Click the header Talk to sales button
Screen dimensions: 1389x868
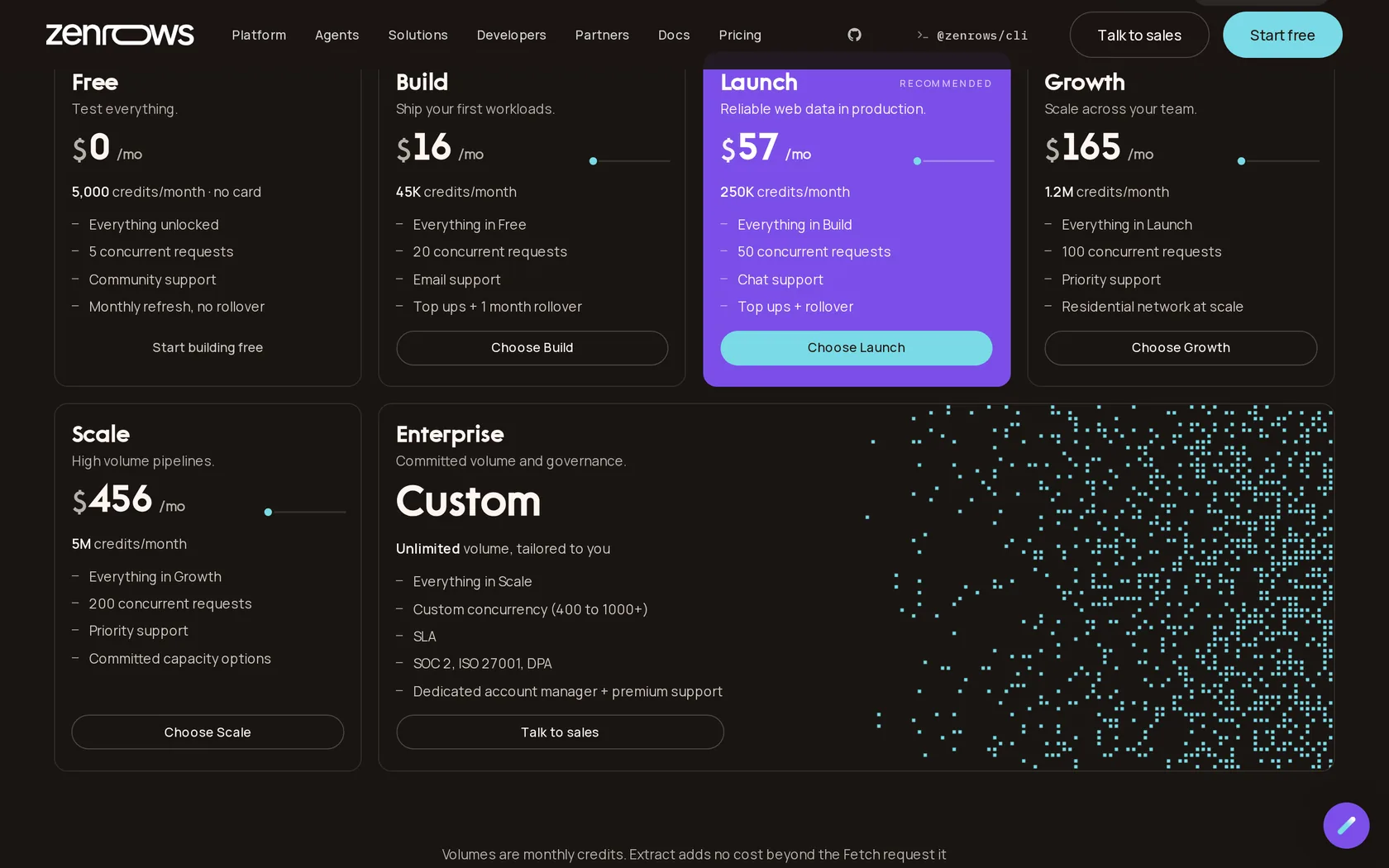tap(1139, 35)
